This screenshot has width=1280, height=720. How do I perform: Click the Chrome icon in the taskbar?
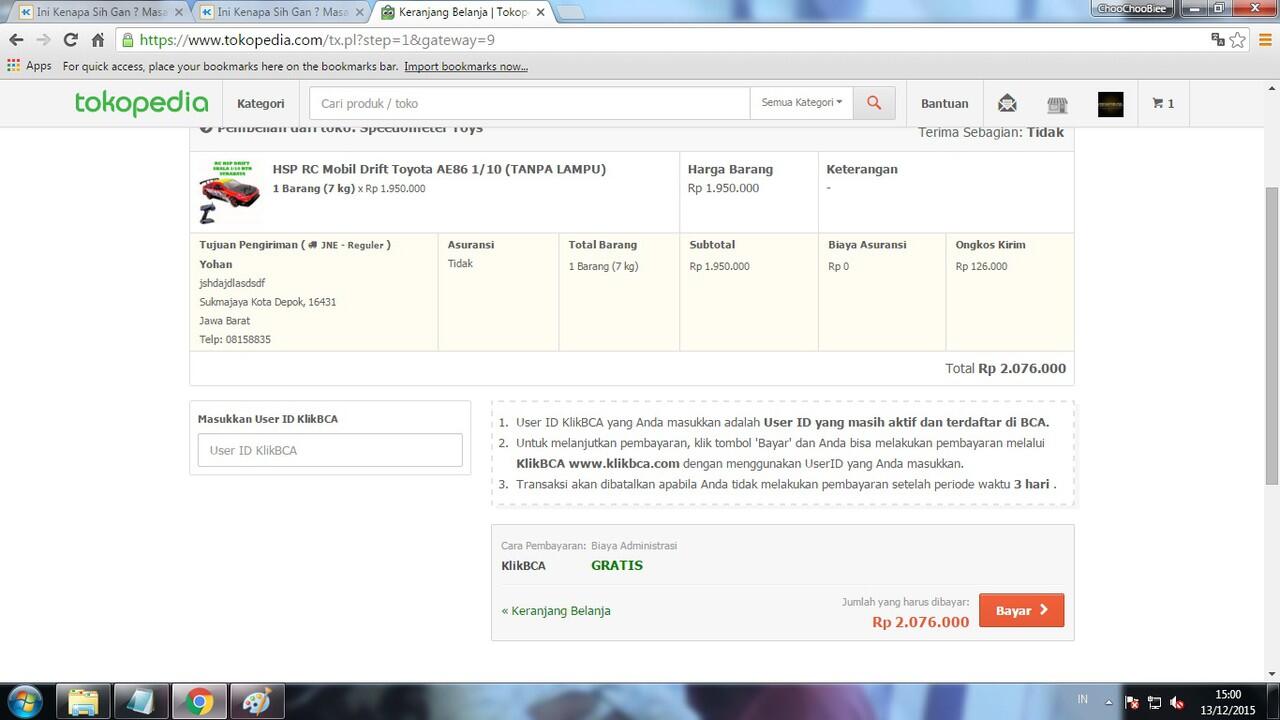point(198,701)
